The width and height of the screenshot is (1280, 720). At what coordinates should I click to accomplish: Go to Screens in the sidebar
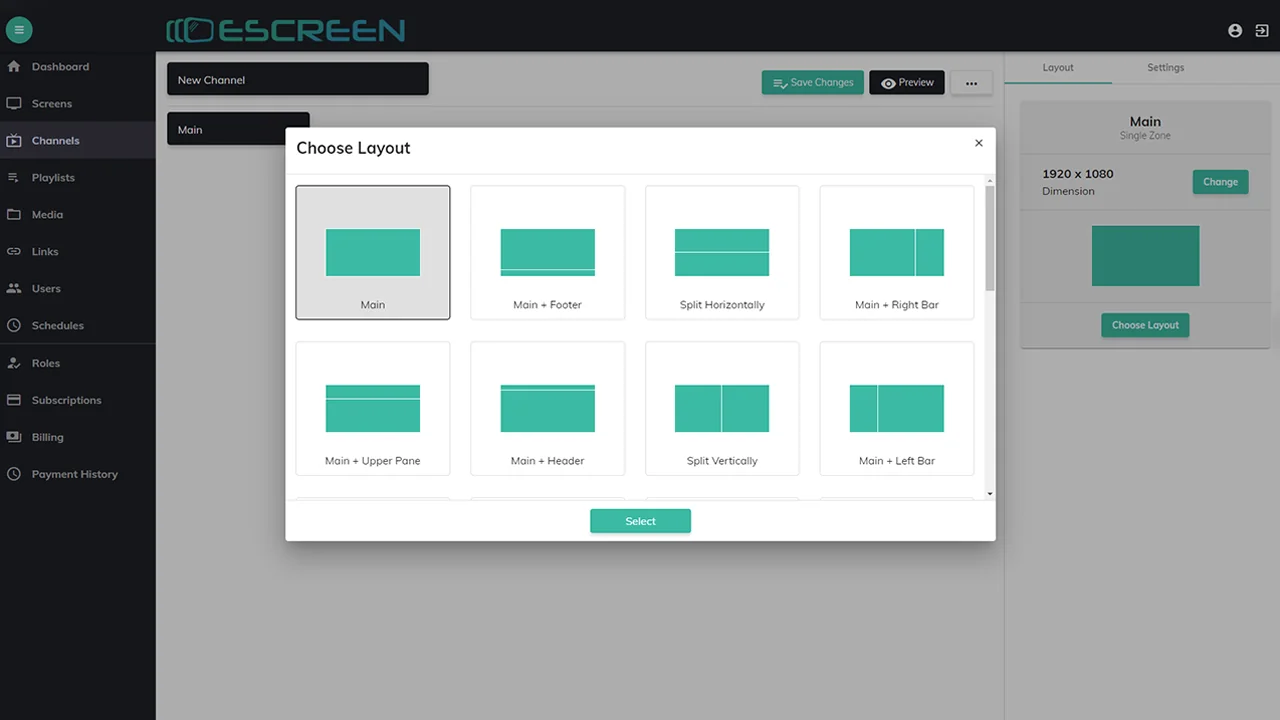pos(52,104)
